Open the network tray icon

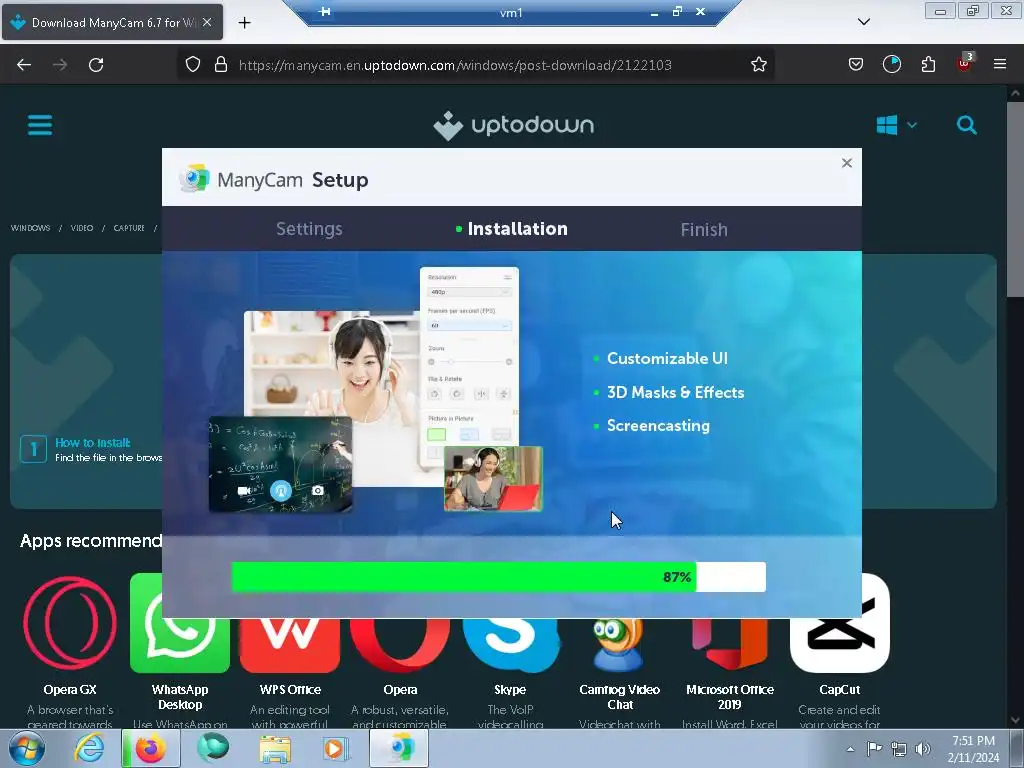coord(899,749)
